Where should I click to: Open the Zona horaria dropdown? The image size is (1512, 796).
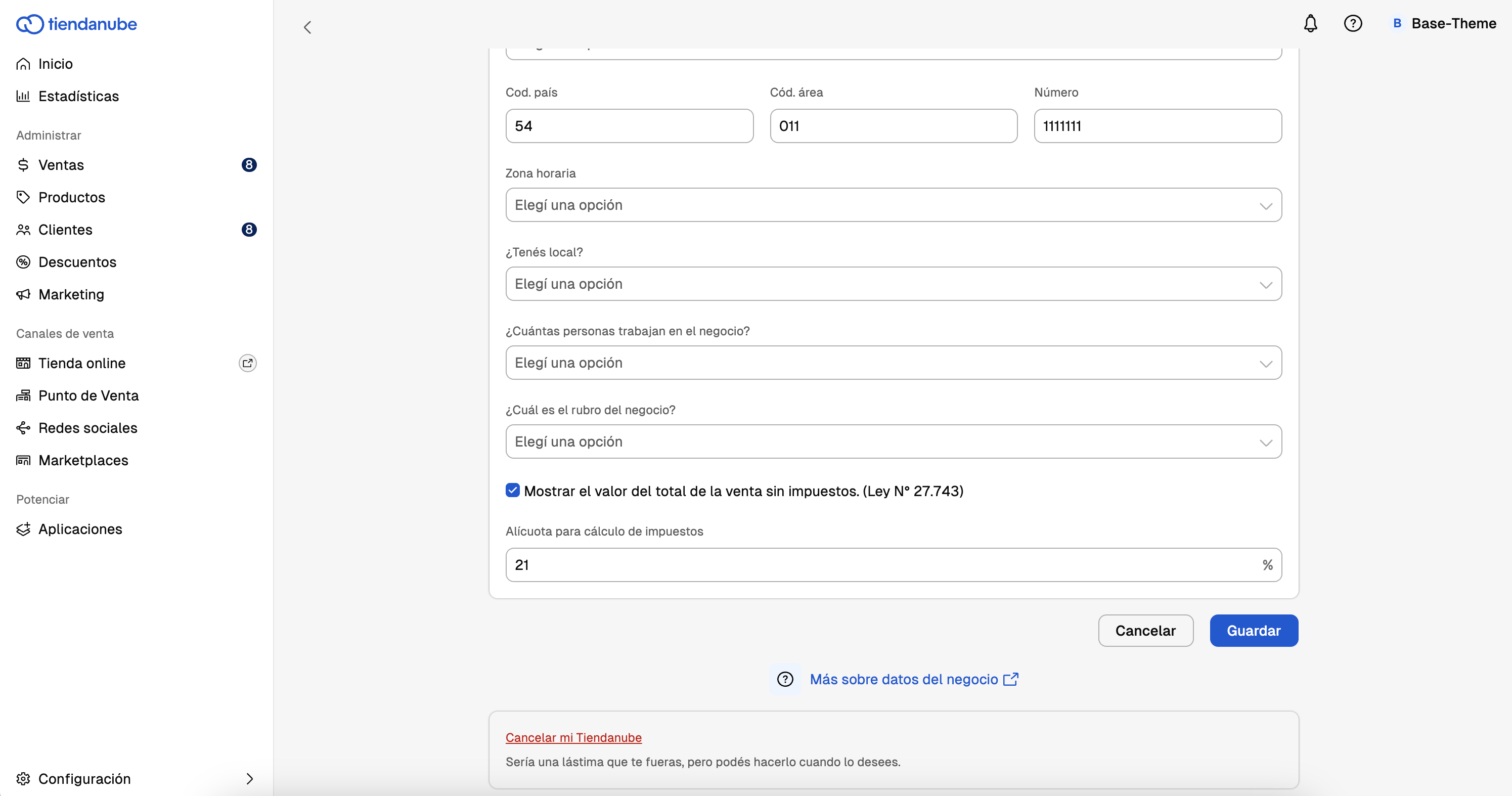coord(893,205)
